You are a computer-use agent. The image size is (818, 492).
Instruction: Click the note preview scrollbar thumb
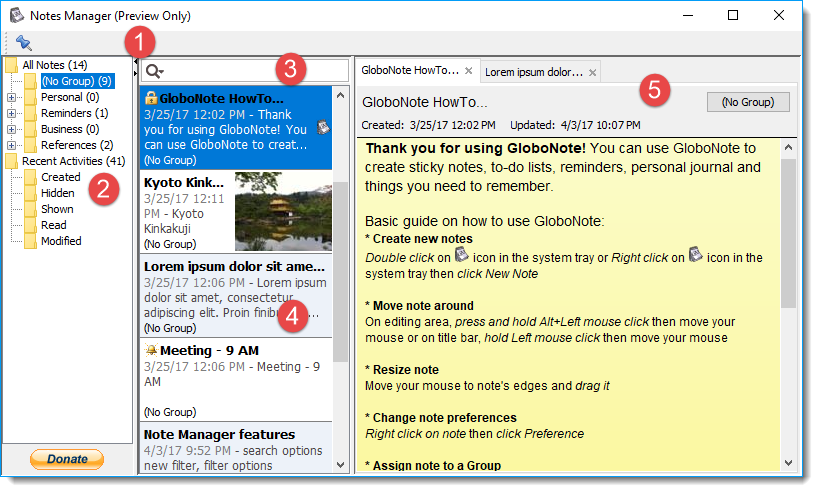pyautogui.click(x=788, y=233)
